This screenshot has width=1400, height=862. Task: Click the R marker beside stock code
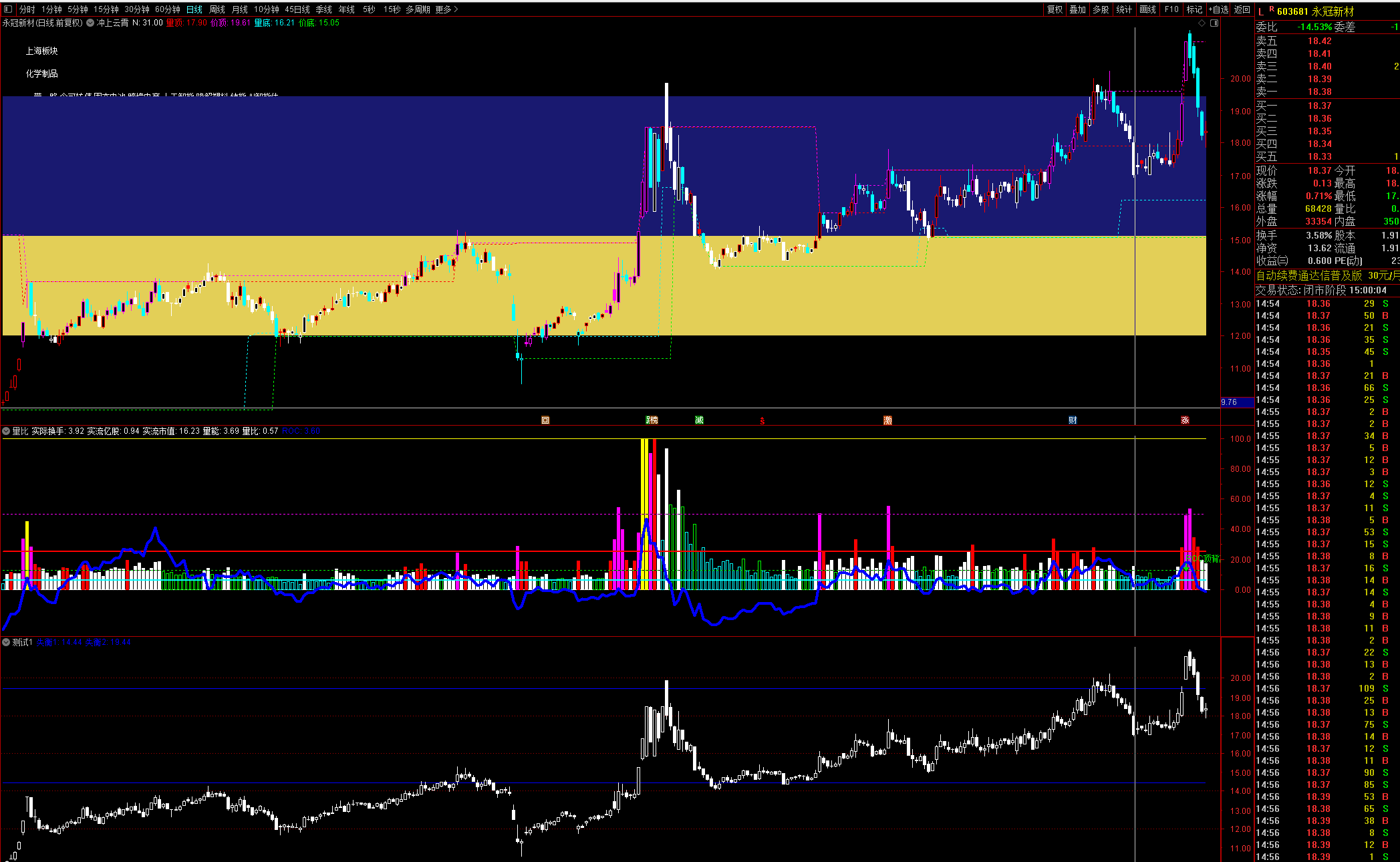click(x=1271, y=9)
